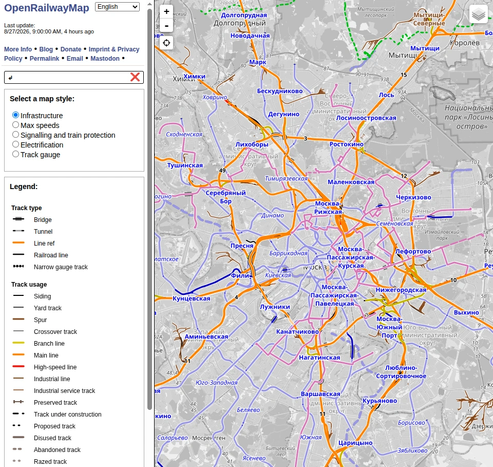Click the Лужники station label
Viewport: 493px width, 467px height.
(275, 307)
